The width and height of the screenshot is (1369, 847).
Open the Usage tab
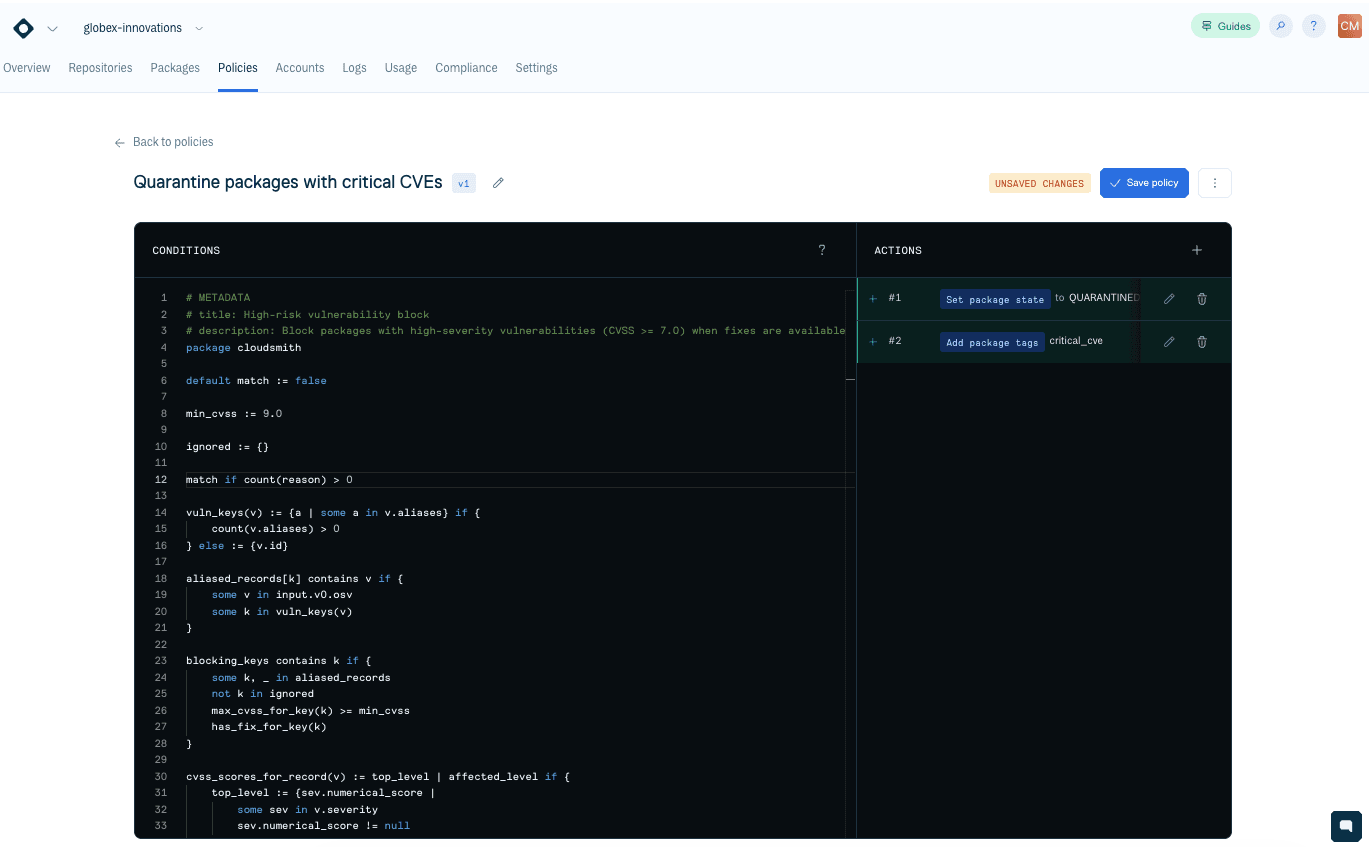(401, 68)
